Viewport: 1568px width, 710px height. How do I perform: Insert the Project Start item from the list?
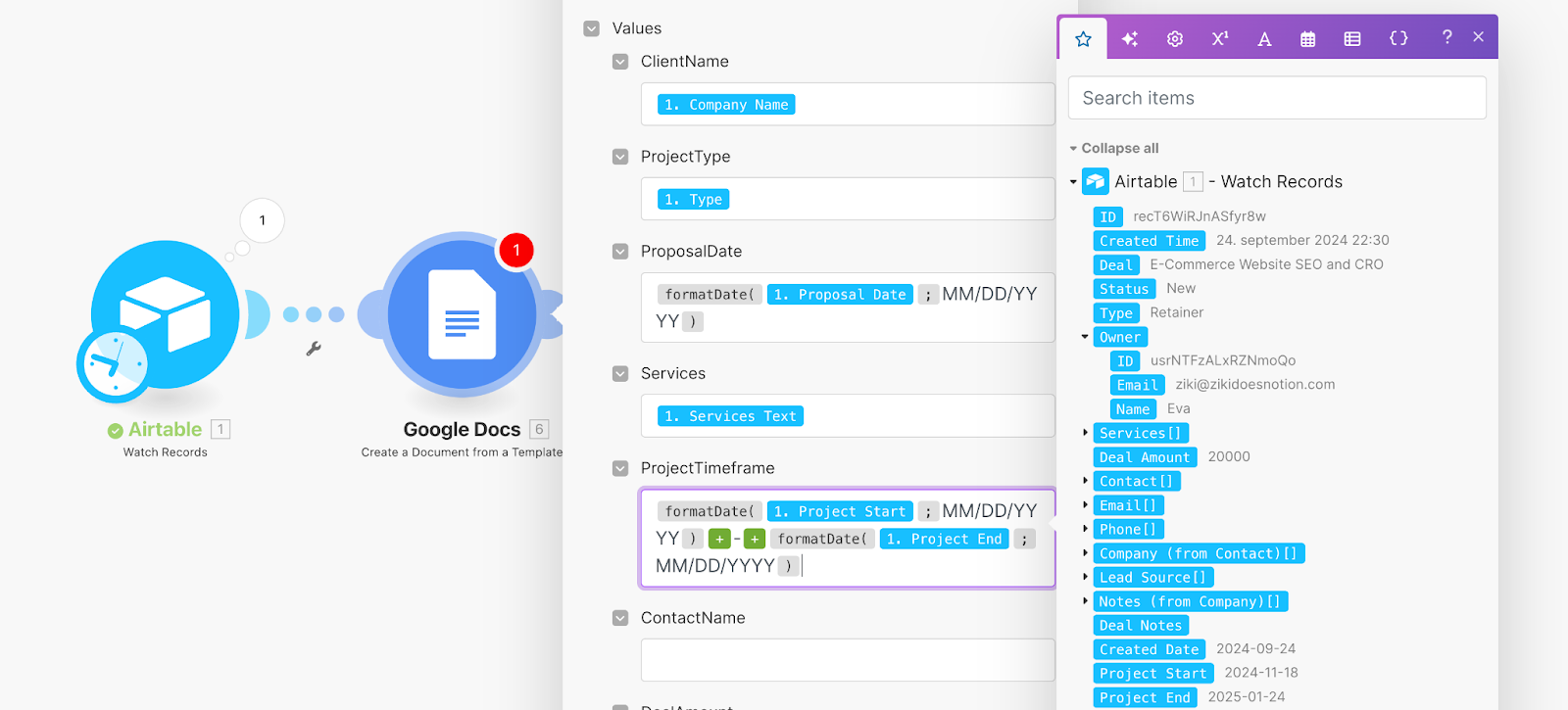click(1153, 674)
